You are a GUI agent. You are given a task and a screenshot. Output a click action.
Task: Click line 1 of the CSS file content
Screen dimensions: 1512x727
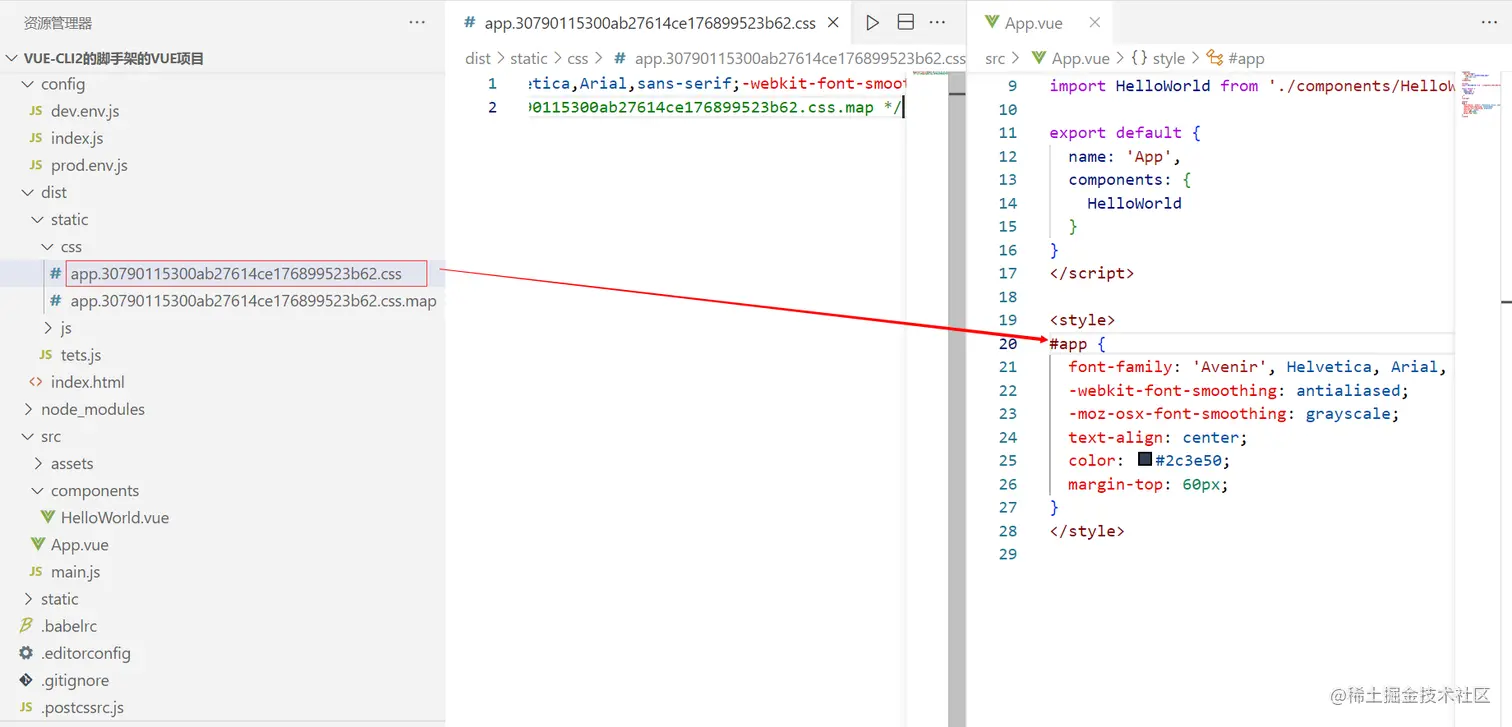(716, 84)
